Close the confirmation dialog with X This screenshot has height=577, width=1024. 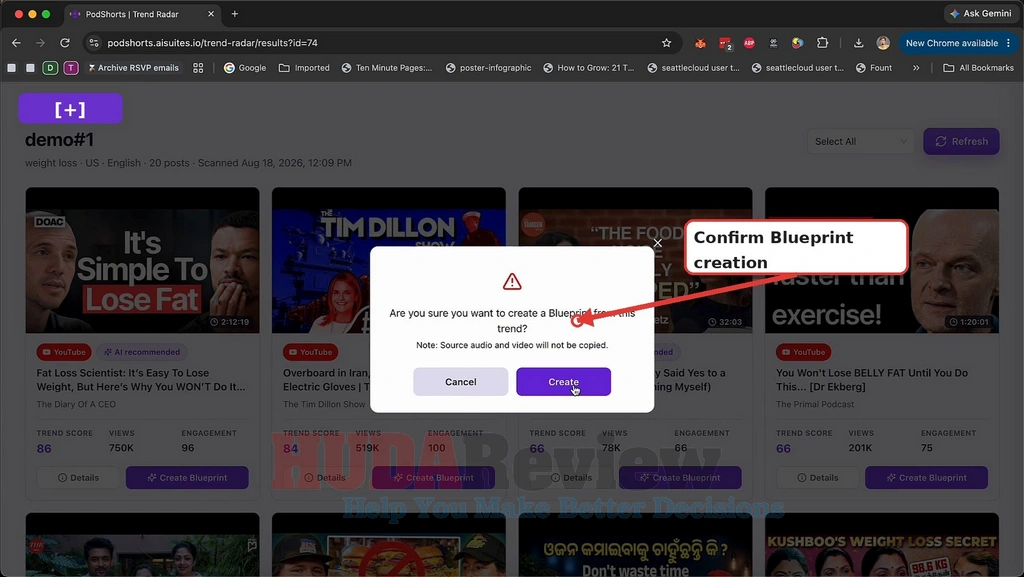[658, 243]
